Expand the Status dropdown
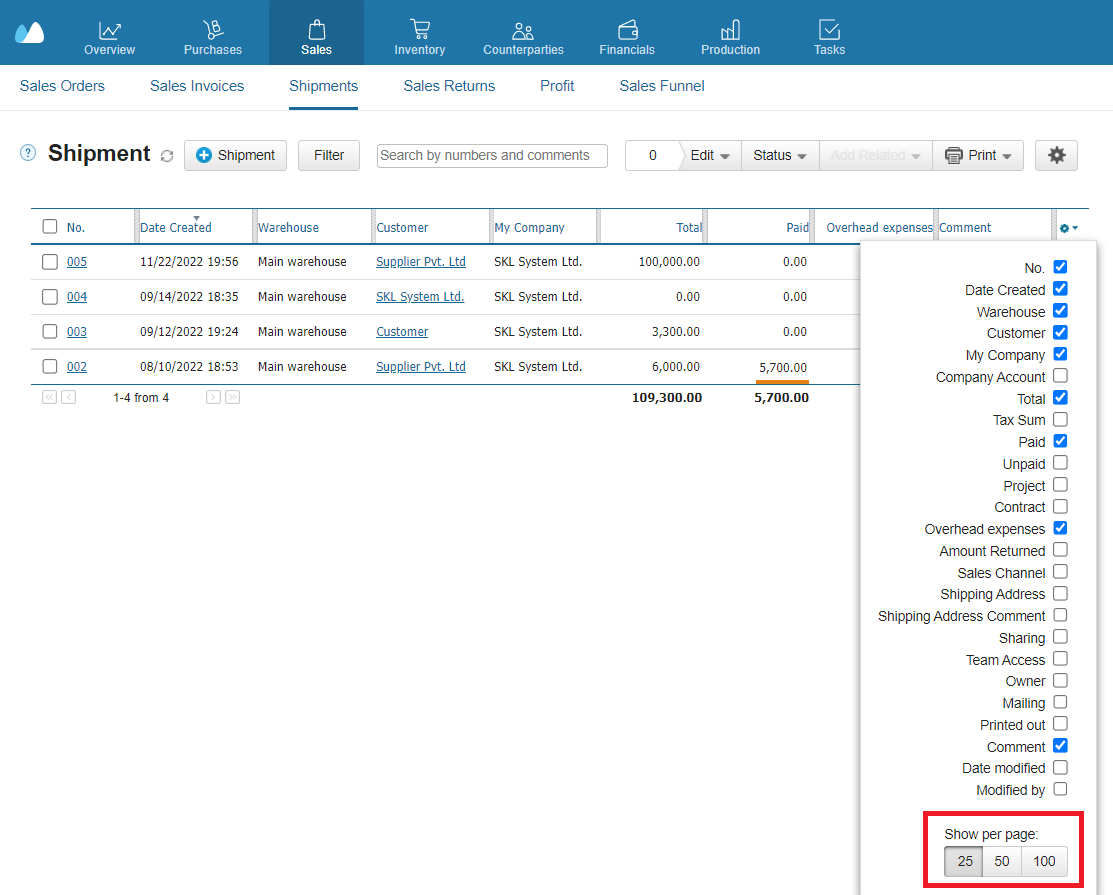Viewport: 1113px width, 895px height. (780, 155)
